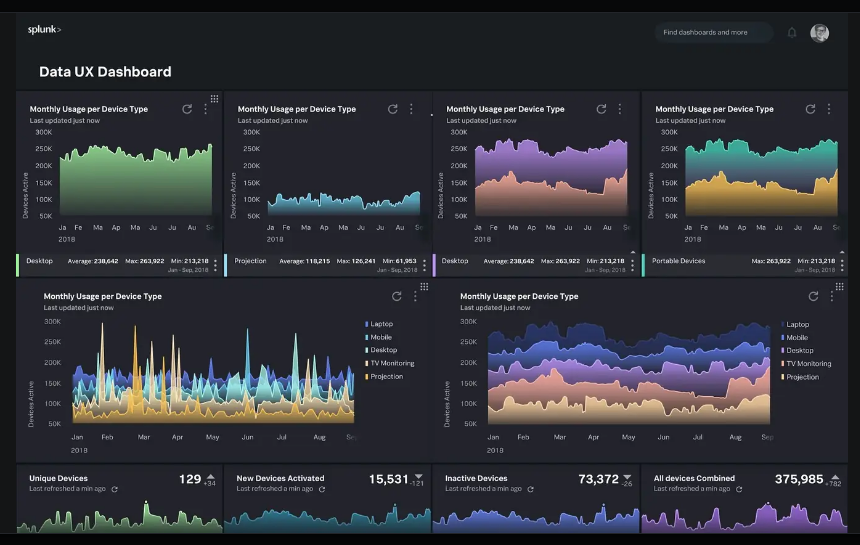Refresh the stacked area multi-device chart panel

coord(813,297)
